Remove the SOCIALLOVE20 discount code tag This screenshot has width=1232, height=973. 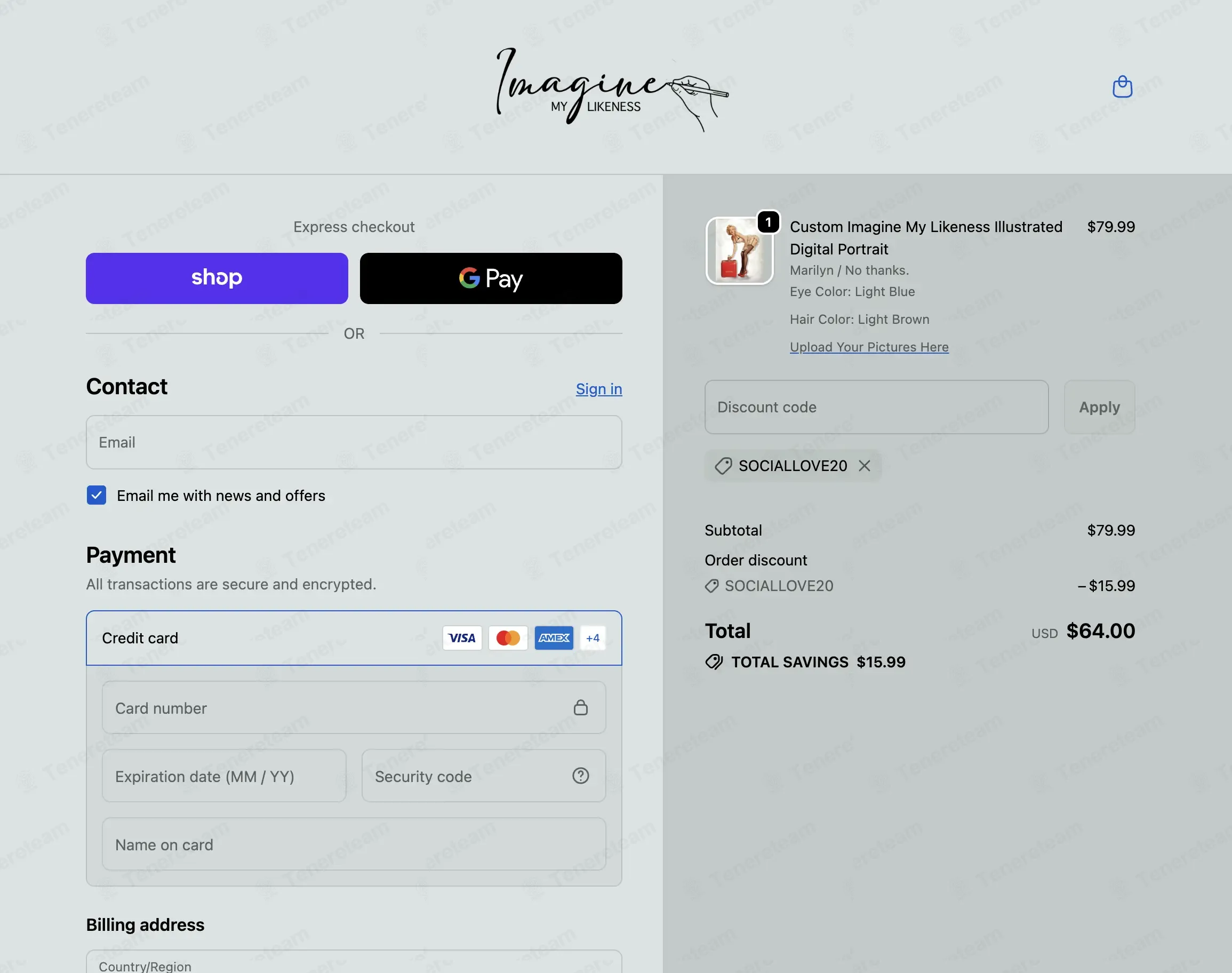864,466
